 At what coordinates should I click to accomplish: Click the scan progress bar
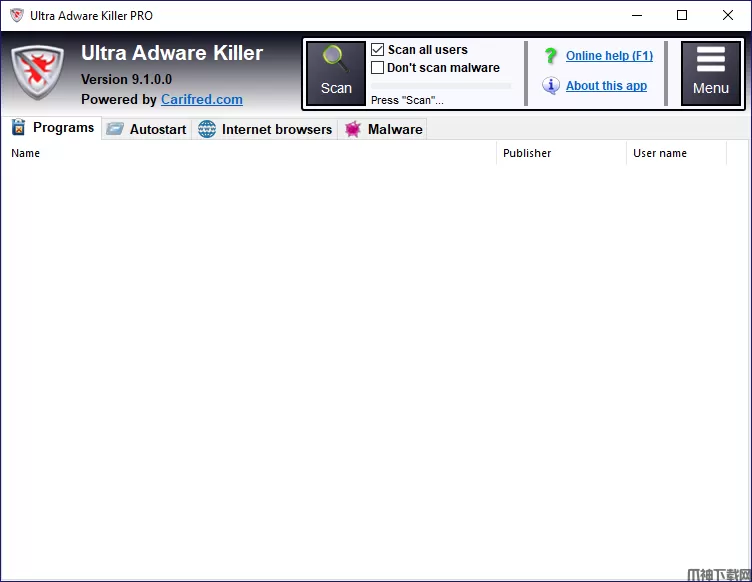point(441,86)
